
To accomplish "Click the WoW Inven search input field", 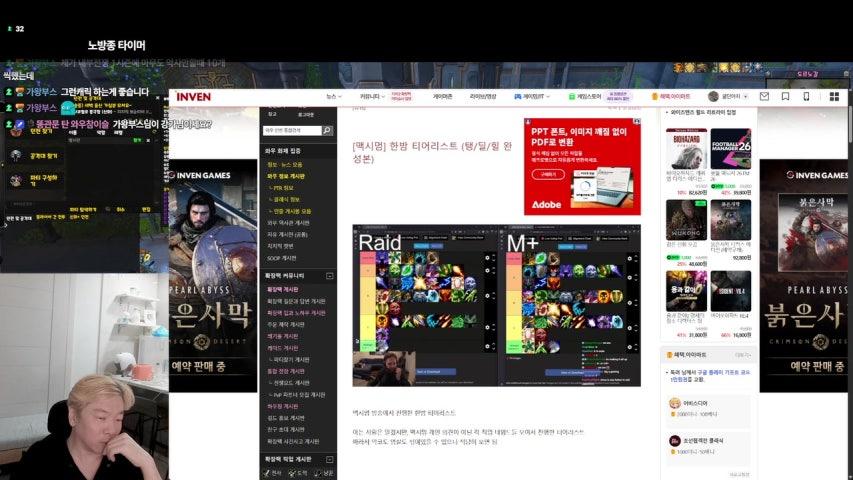I will (x=293, y=131).
